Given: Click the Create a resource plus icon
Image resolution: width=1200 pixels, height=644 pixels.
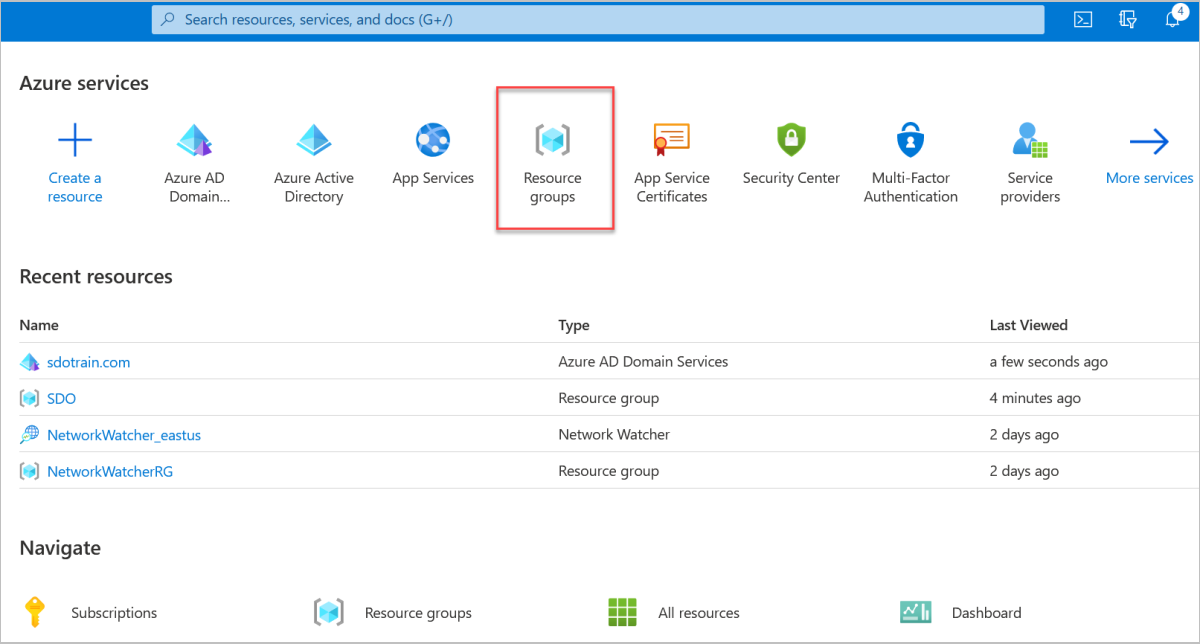Looking at the screenshot, I should point(75,141).
